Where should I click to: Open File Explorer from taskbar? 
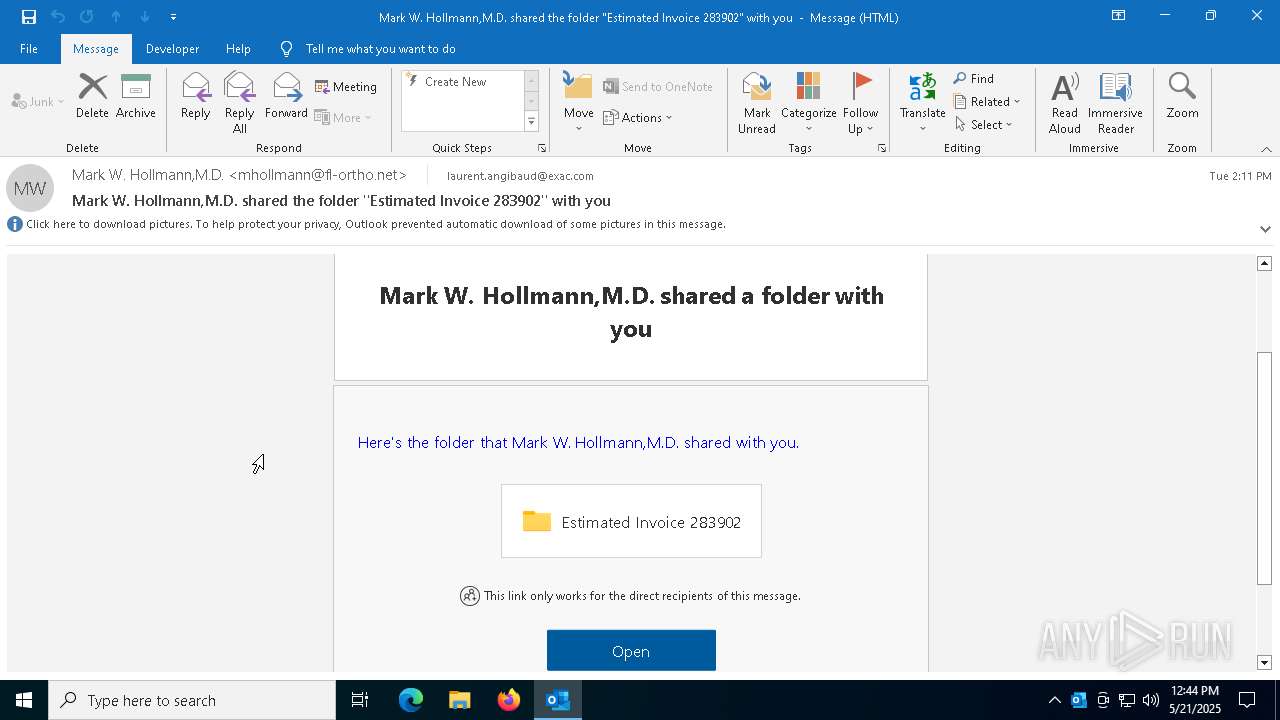point(459,700)
